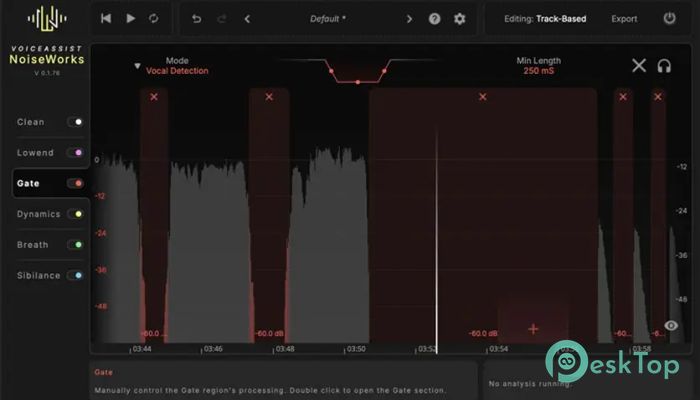The width and height of the screenshot is (700, 400).
Task: Toggle the Gate module switch
Action: [75, 183]
